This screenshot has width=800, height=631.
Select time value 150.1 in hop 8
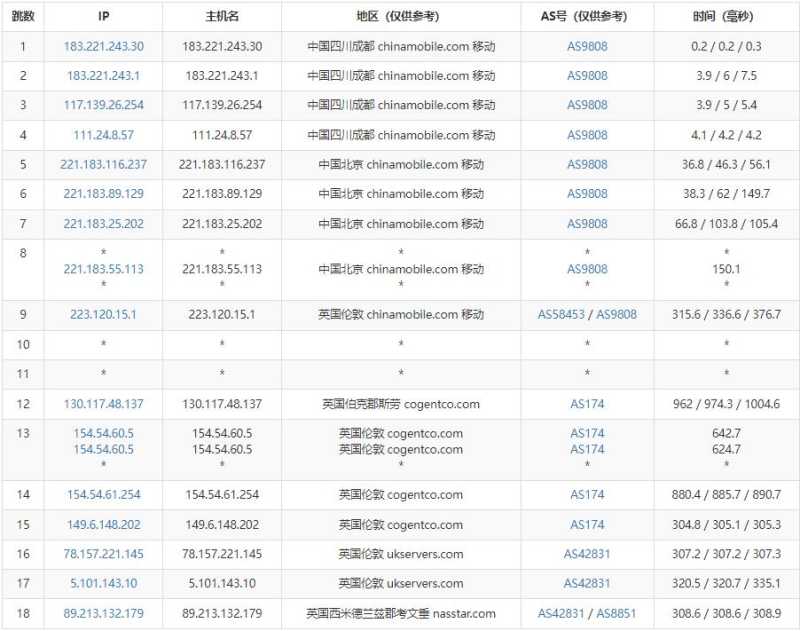coord(726,269)
